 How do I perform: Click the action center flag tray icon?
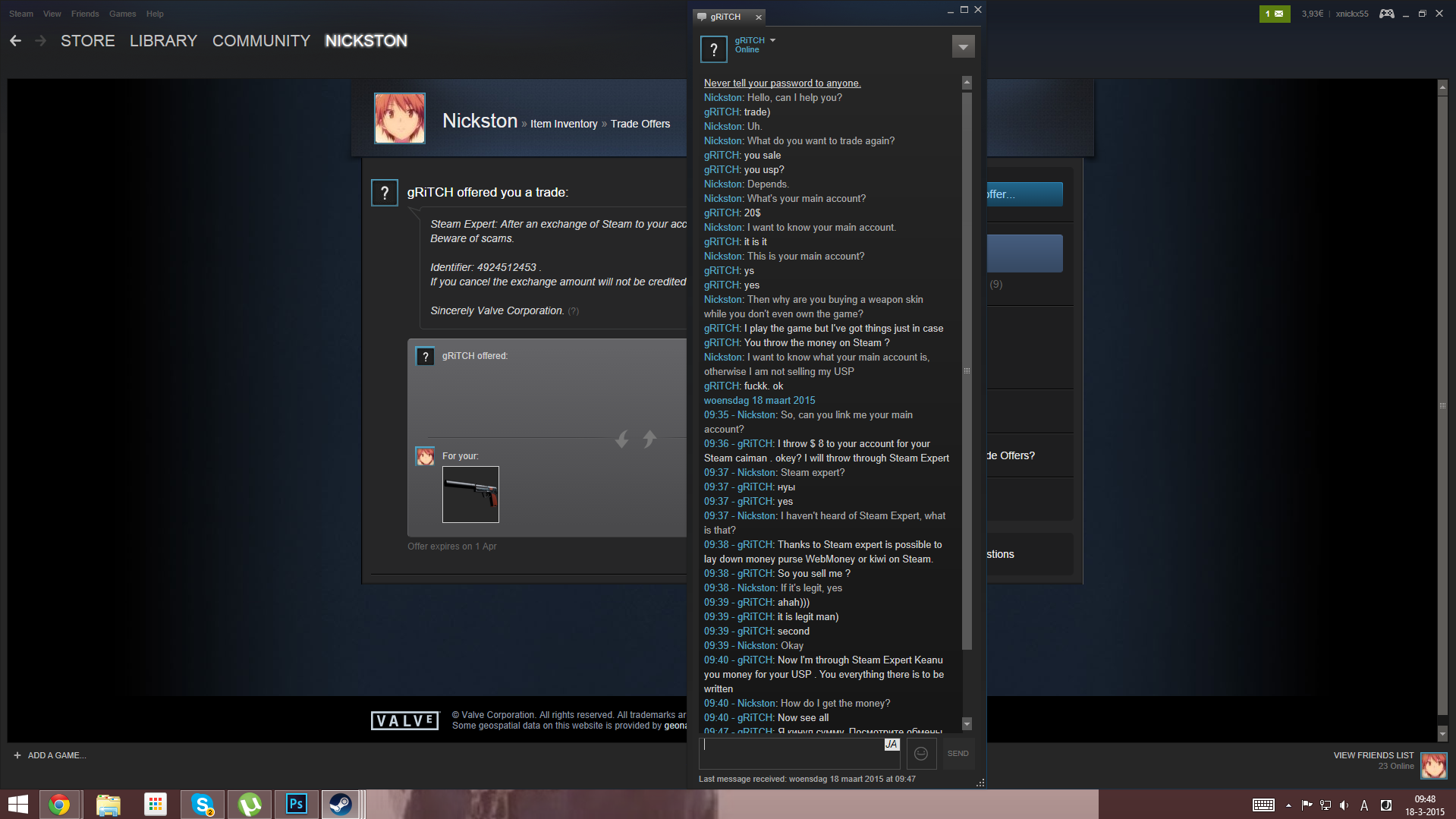point(1307,805)
